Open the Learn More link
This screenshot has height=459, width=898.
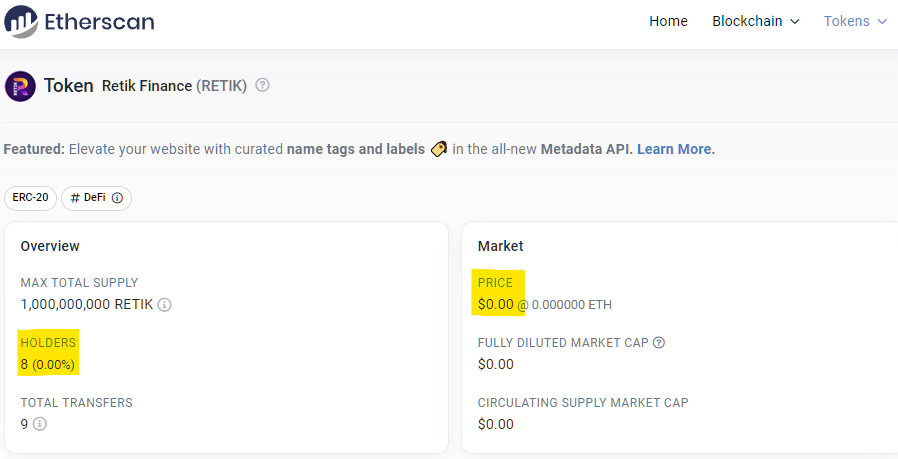click(676, 149)
